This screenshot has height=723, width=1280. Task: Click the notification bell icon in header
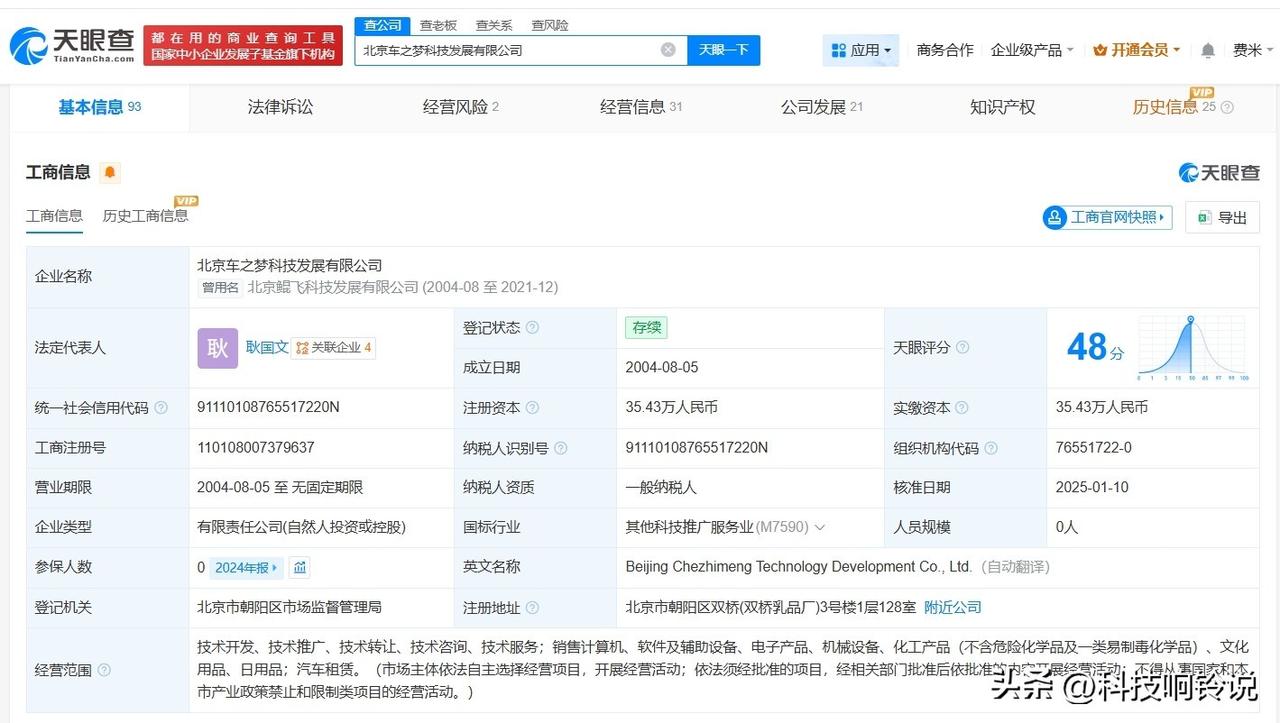click(x=1208, y=50)
